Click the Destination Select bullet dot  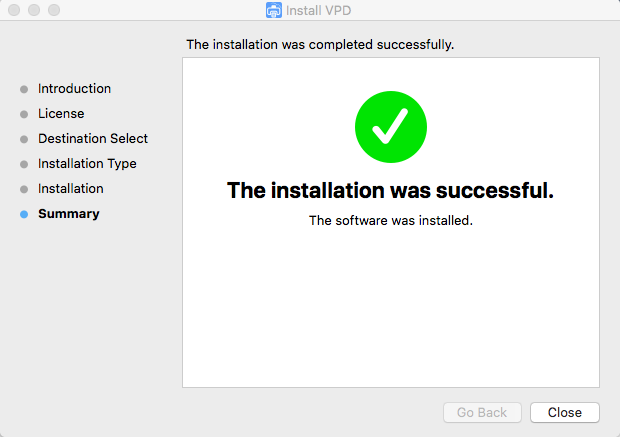(24, 139)
